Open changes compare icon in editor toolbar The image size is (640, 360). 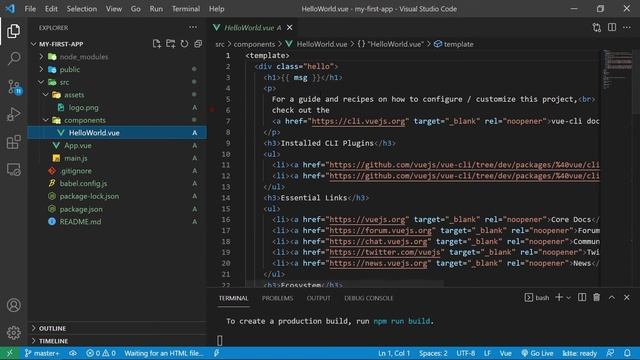pos(597,27)
